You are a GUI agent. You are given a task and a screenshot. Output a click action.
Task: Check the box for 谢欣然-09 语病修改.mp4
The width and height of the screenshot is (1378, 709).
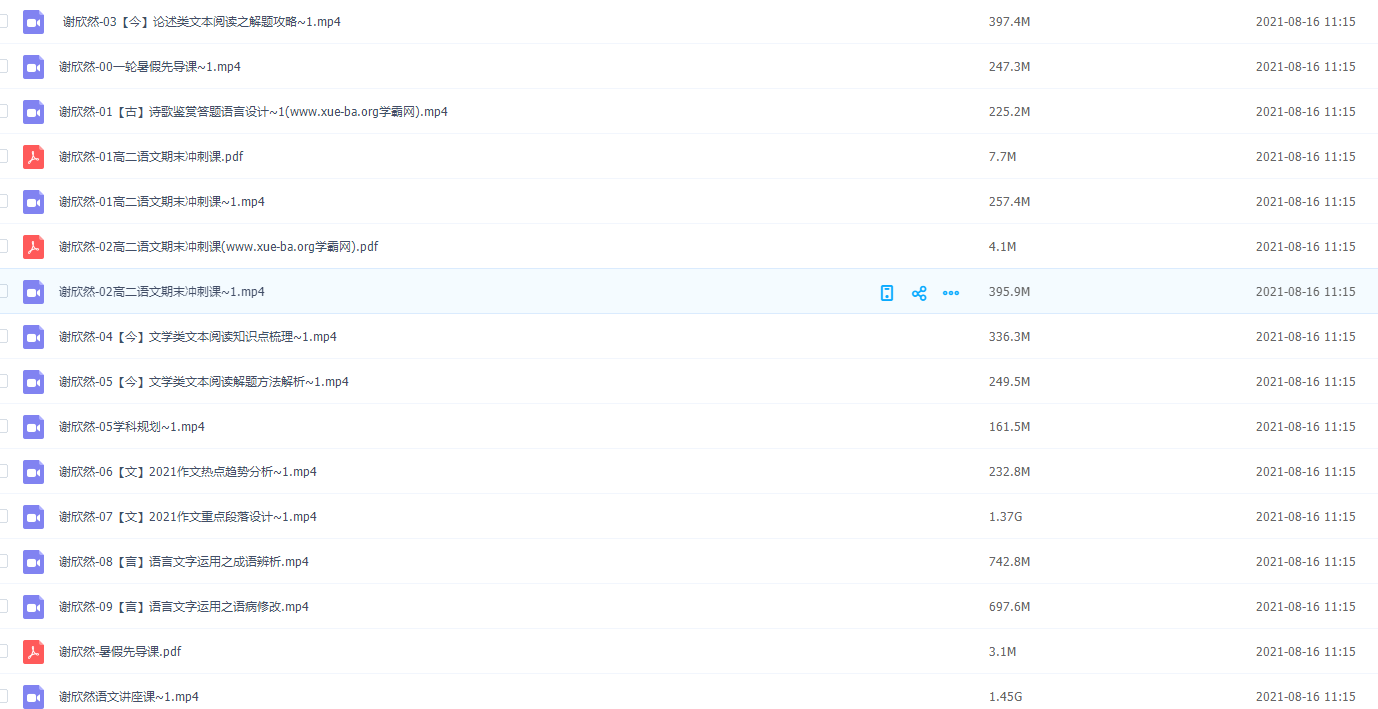[x=3, y=606]
